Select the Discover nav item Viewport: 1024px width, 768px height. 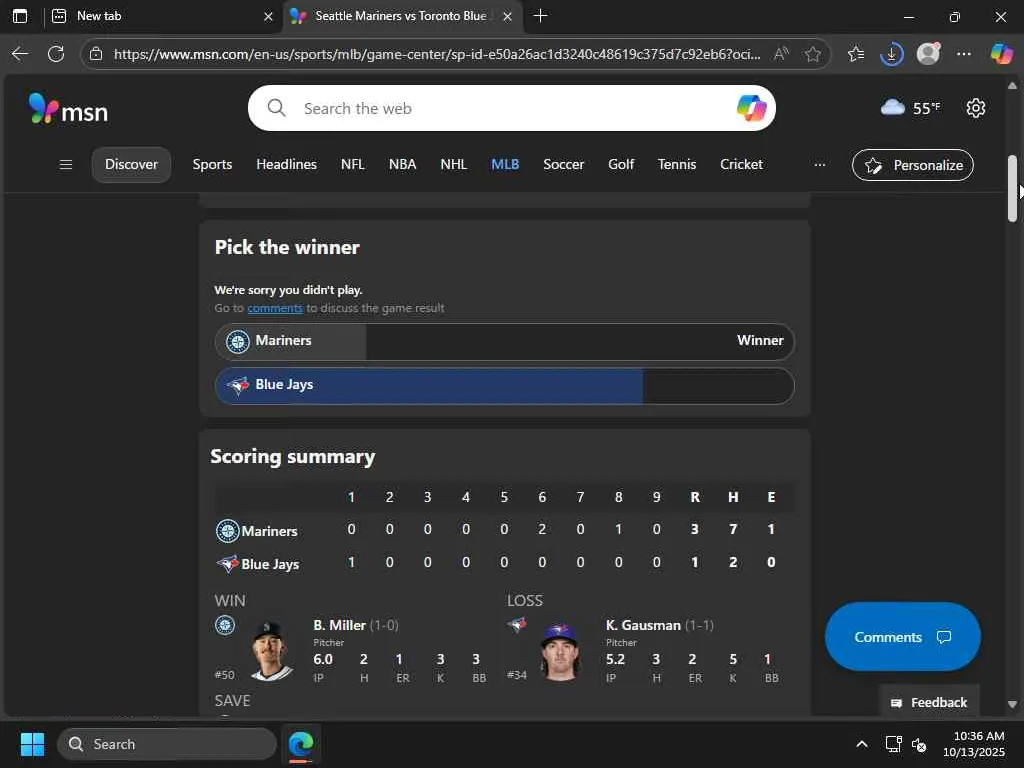(131, 165)
